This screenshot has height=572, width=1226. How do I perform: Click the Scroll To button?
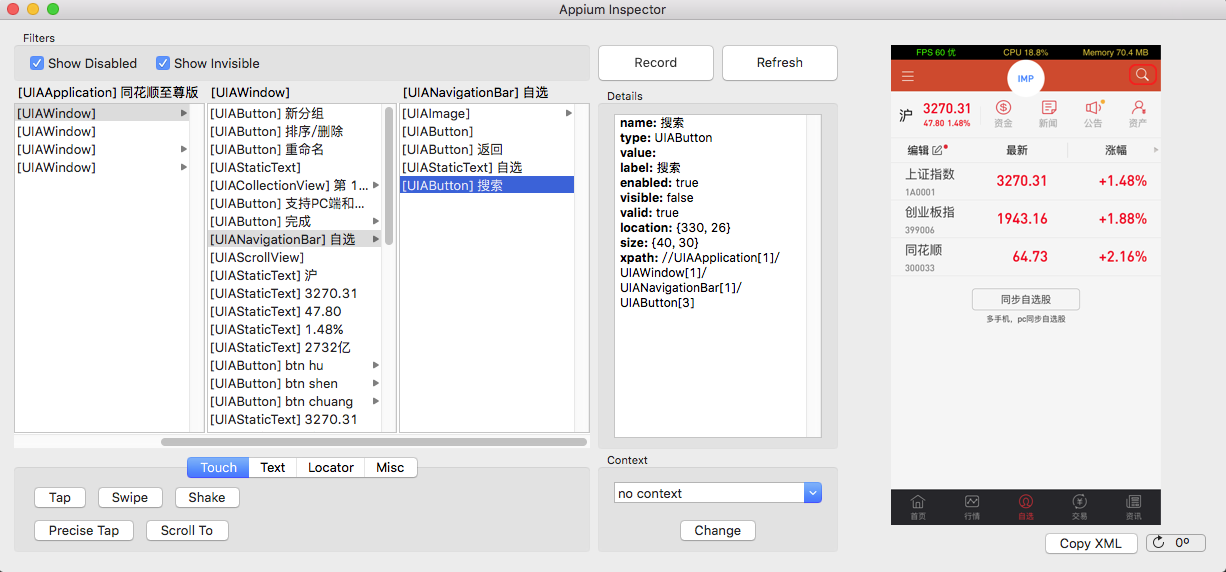click(187, 530)
